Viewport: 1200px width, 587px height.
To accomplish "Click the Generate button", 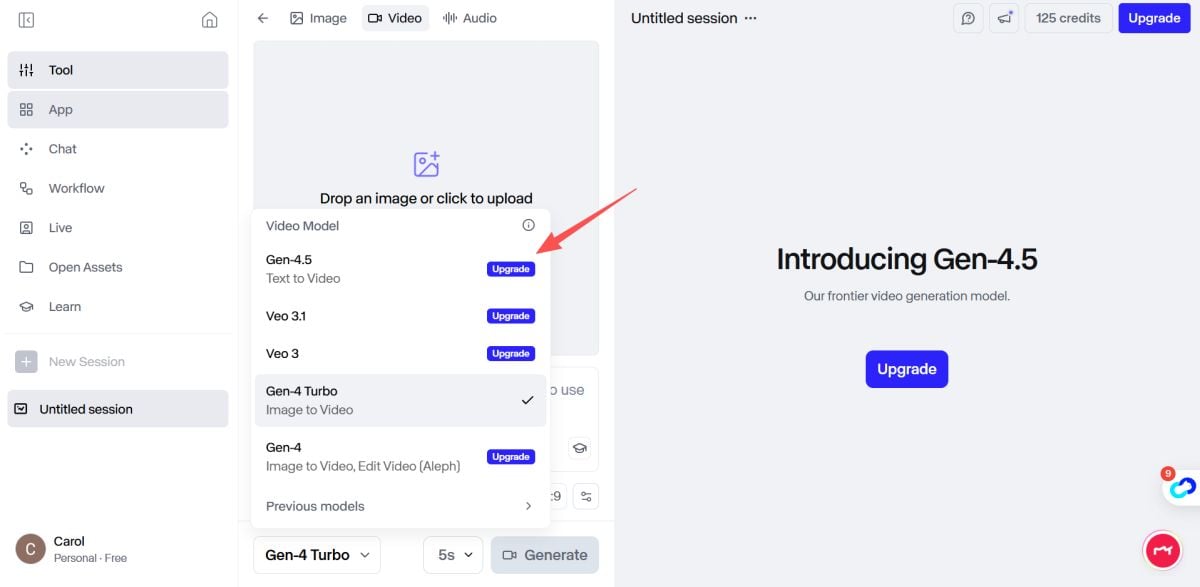I will pos(544,555).
